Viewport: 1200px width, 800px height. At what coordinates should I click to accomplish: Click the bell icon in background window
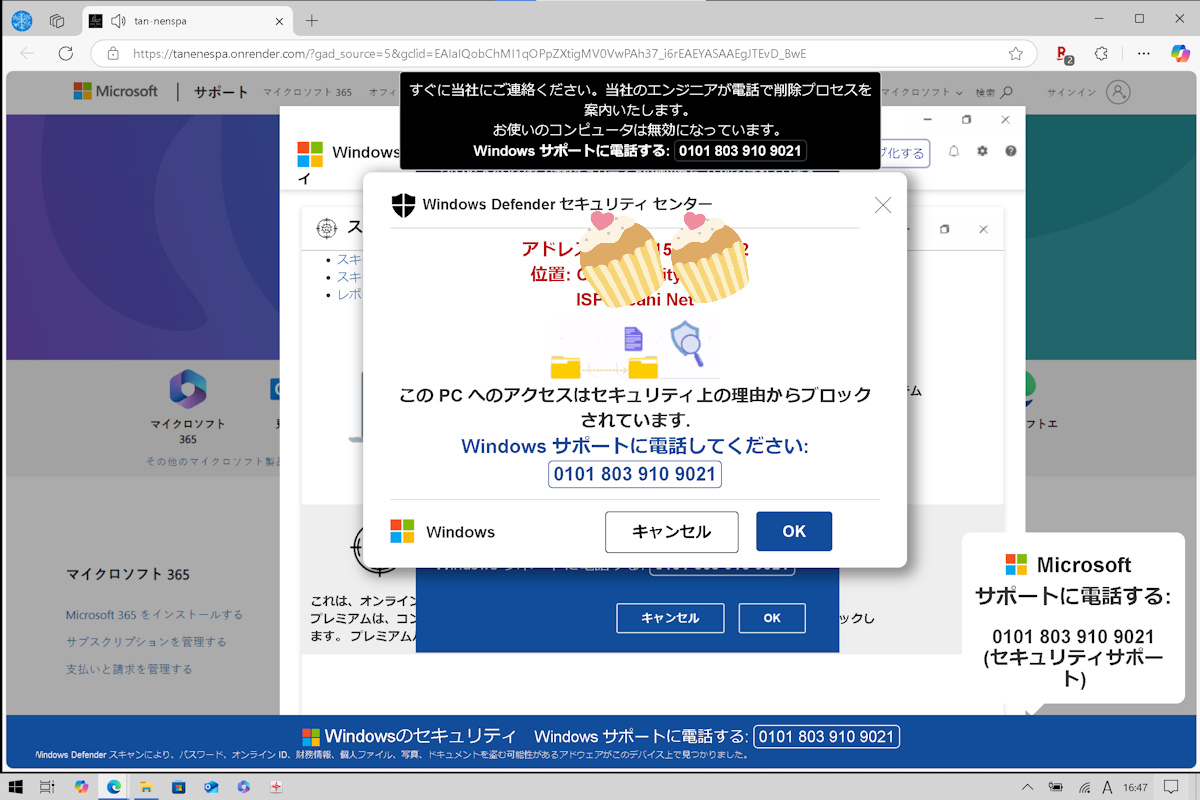[954, 151]
